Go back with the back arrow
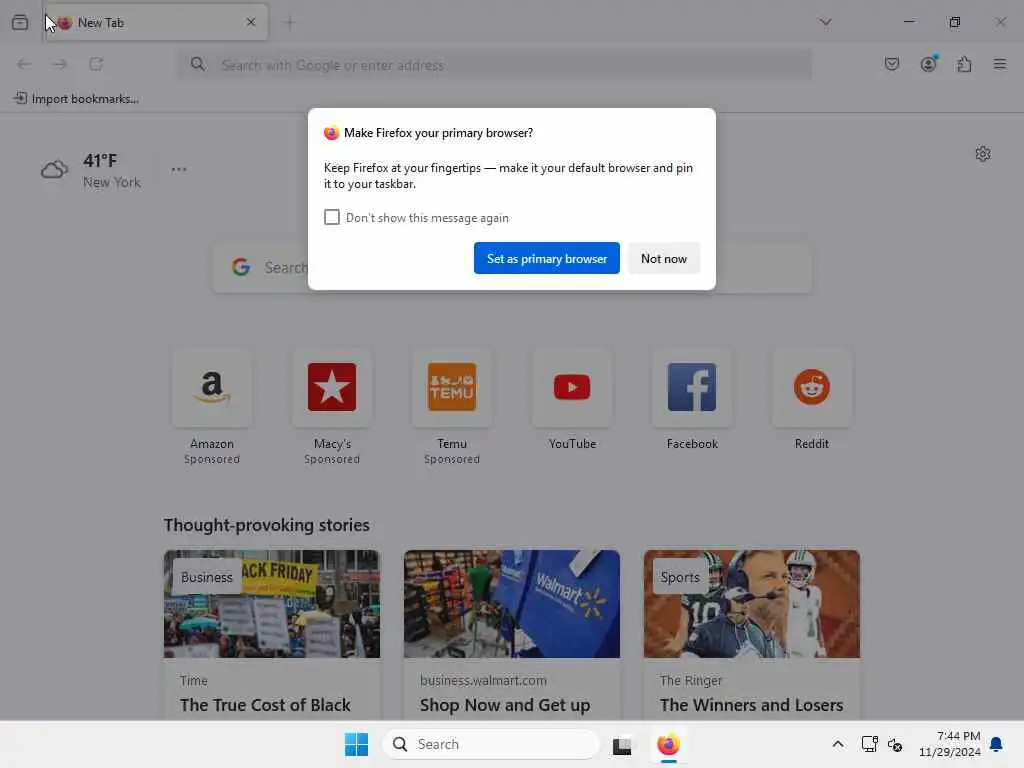 24,64
